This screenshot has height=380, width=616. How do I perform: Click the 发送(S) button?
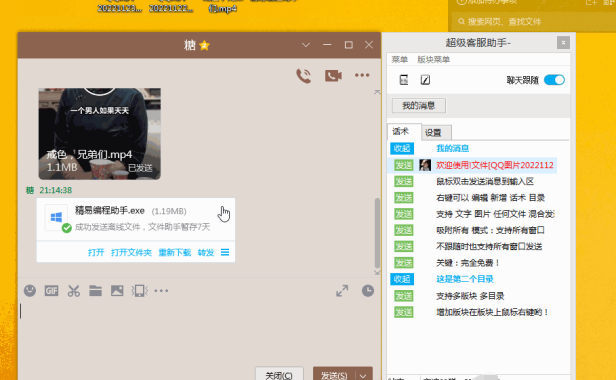click(x=334, y=375)
